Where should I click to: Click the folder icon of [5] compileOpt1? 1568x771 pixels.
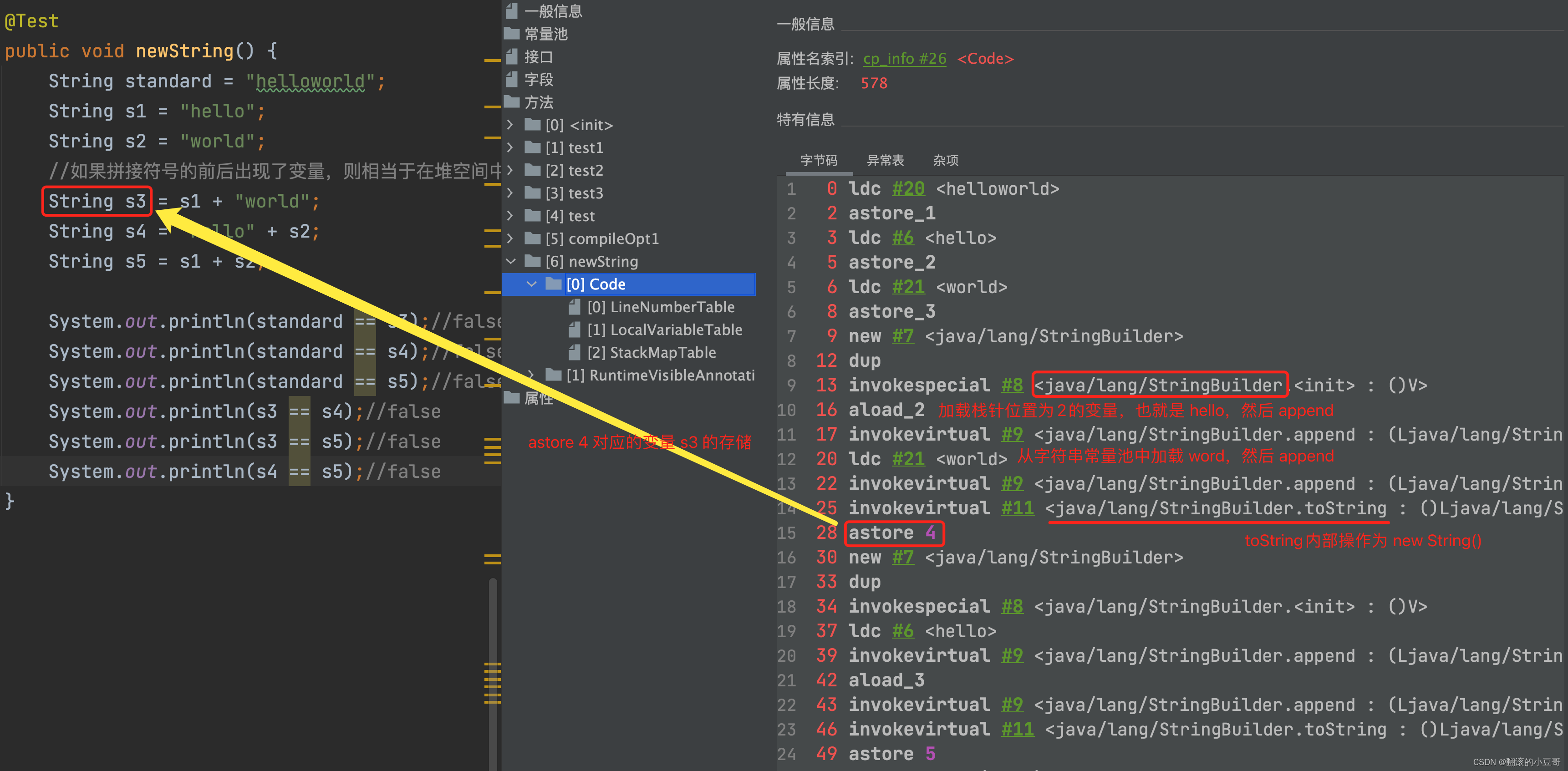pos(533,238)
